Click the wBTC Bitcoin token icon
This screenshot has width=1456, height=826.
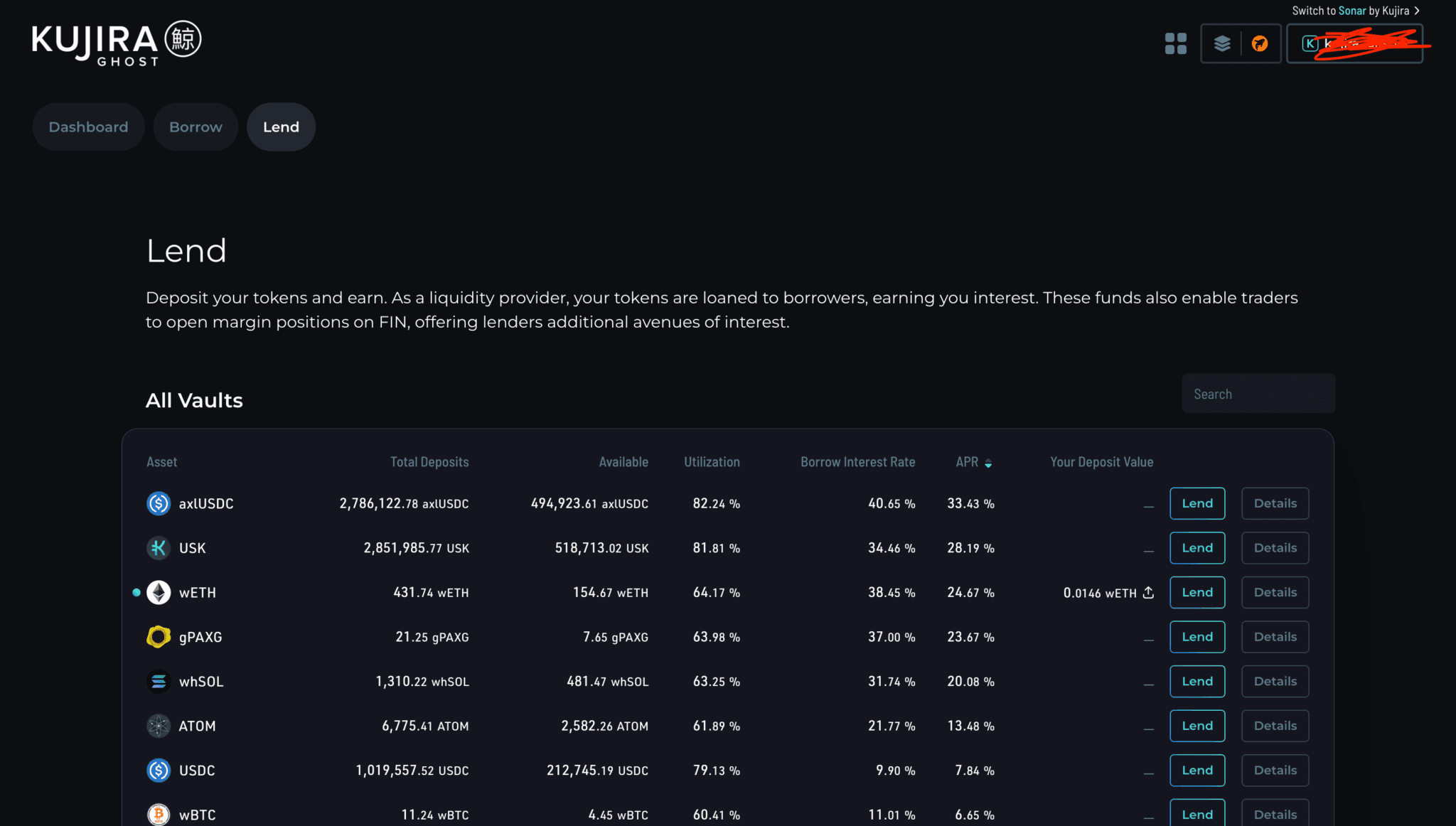159,815
